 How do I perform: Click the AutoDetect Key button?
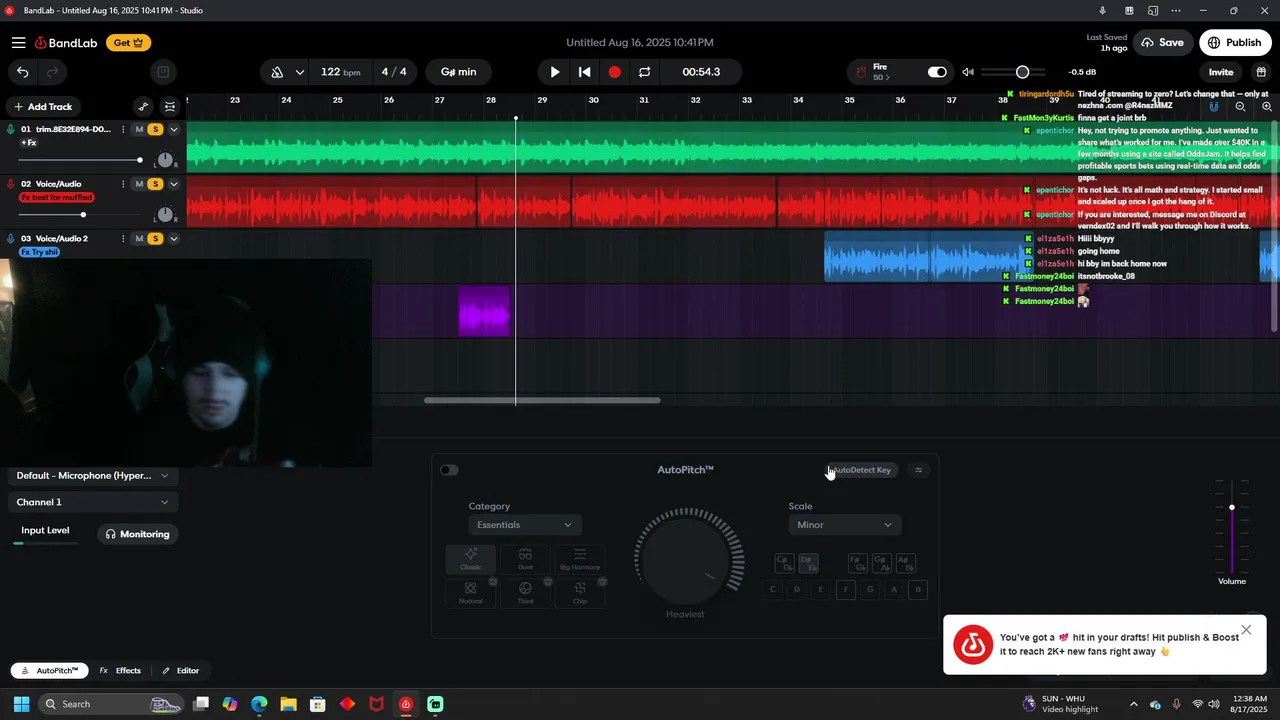pos(862,470)
